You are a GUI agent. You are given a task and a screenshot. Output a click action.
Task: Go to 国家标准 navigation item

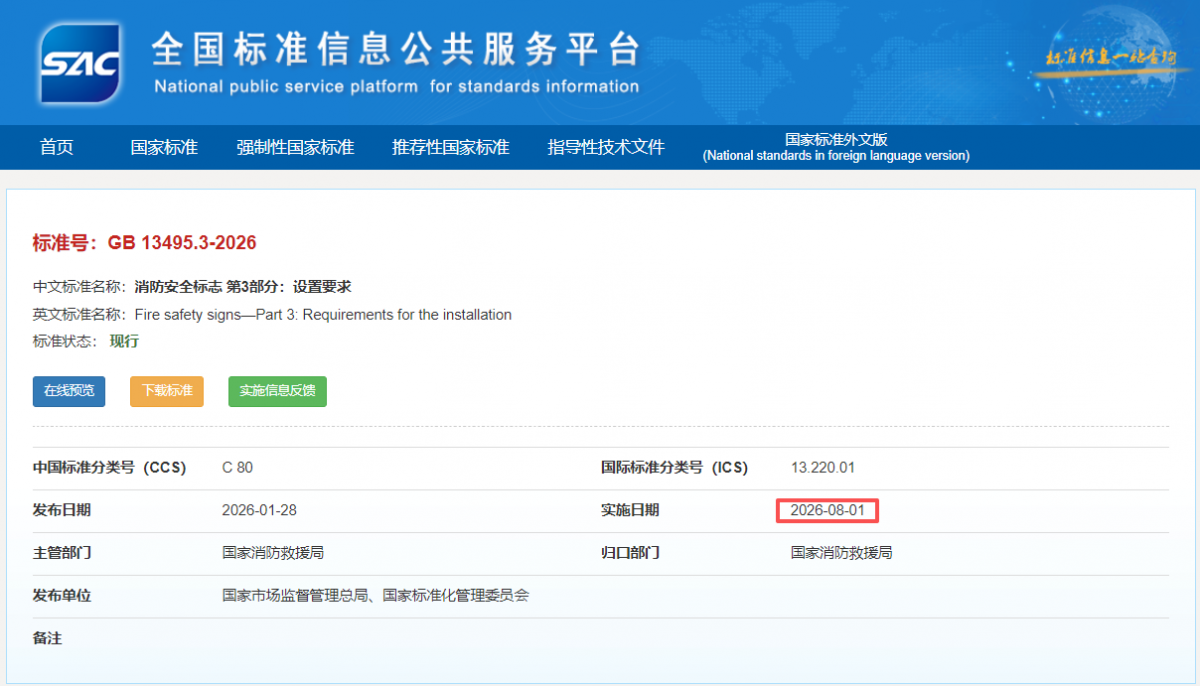click(x=164, y=147)
